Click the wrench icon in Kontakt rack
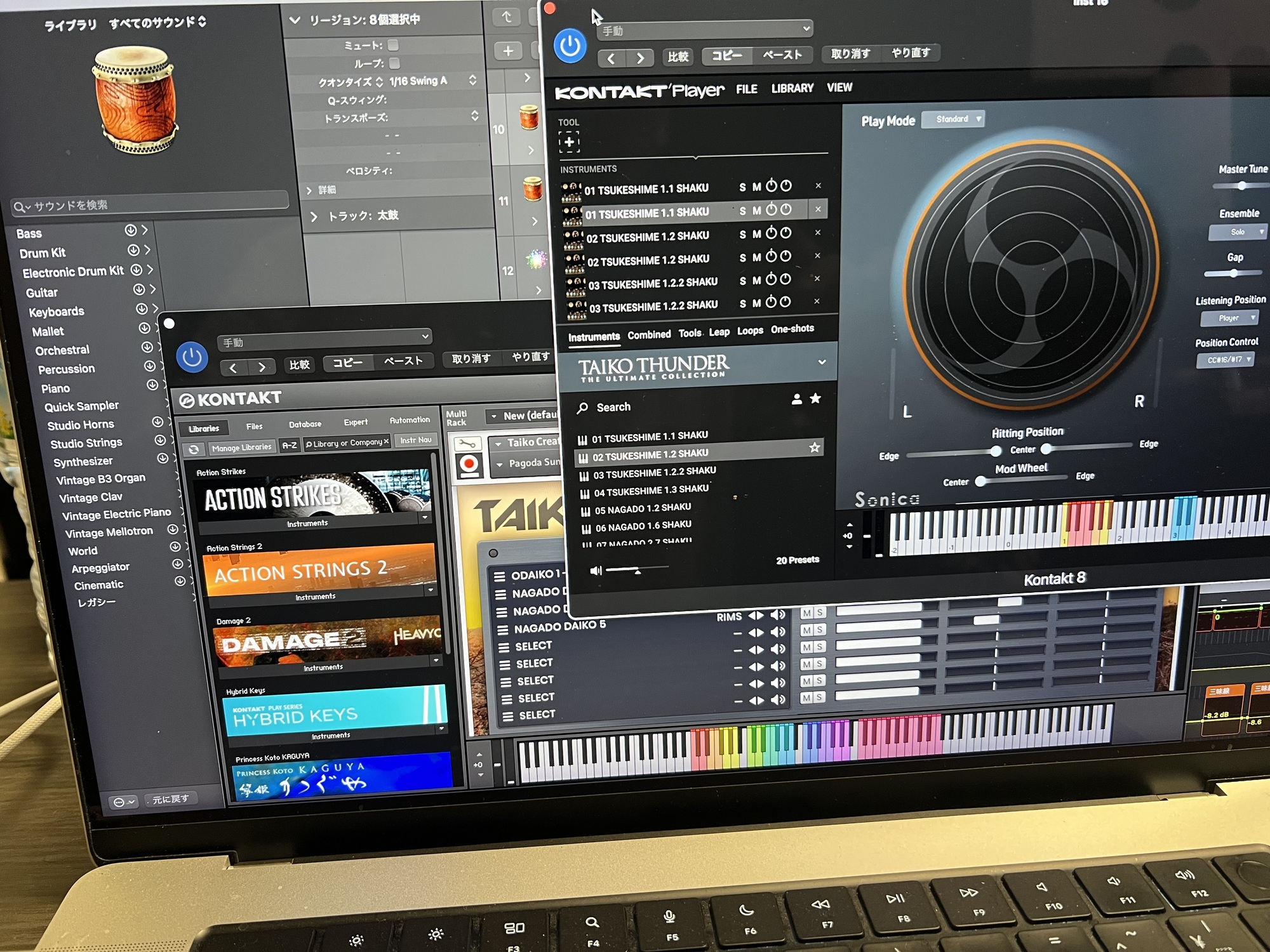 [x=467, y=443]
